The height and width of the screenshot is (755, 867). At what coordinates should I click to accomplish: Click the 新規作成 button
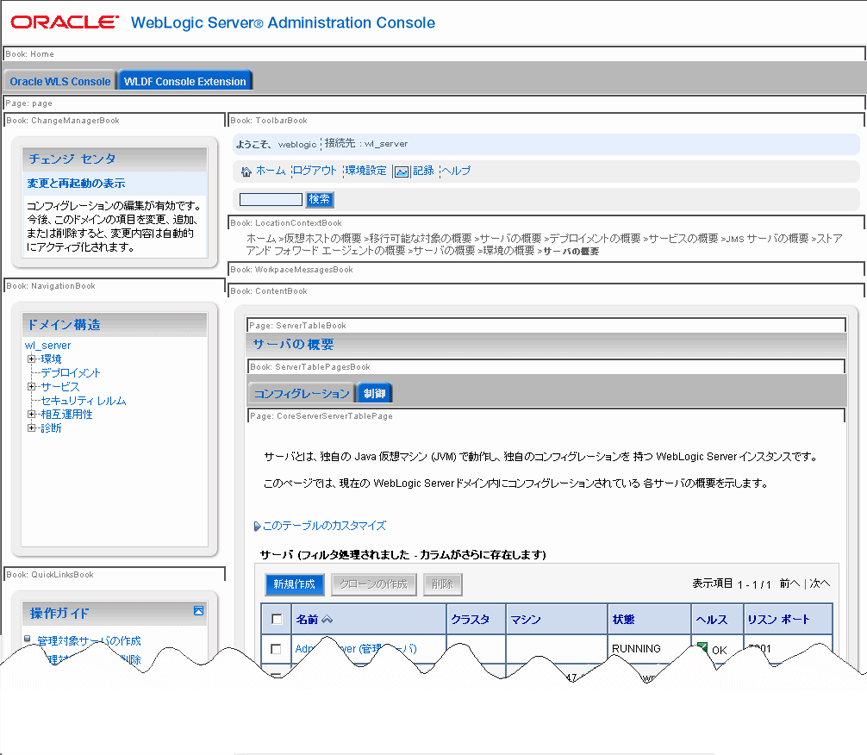click(294, 584)
